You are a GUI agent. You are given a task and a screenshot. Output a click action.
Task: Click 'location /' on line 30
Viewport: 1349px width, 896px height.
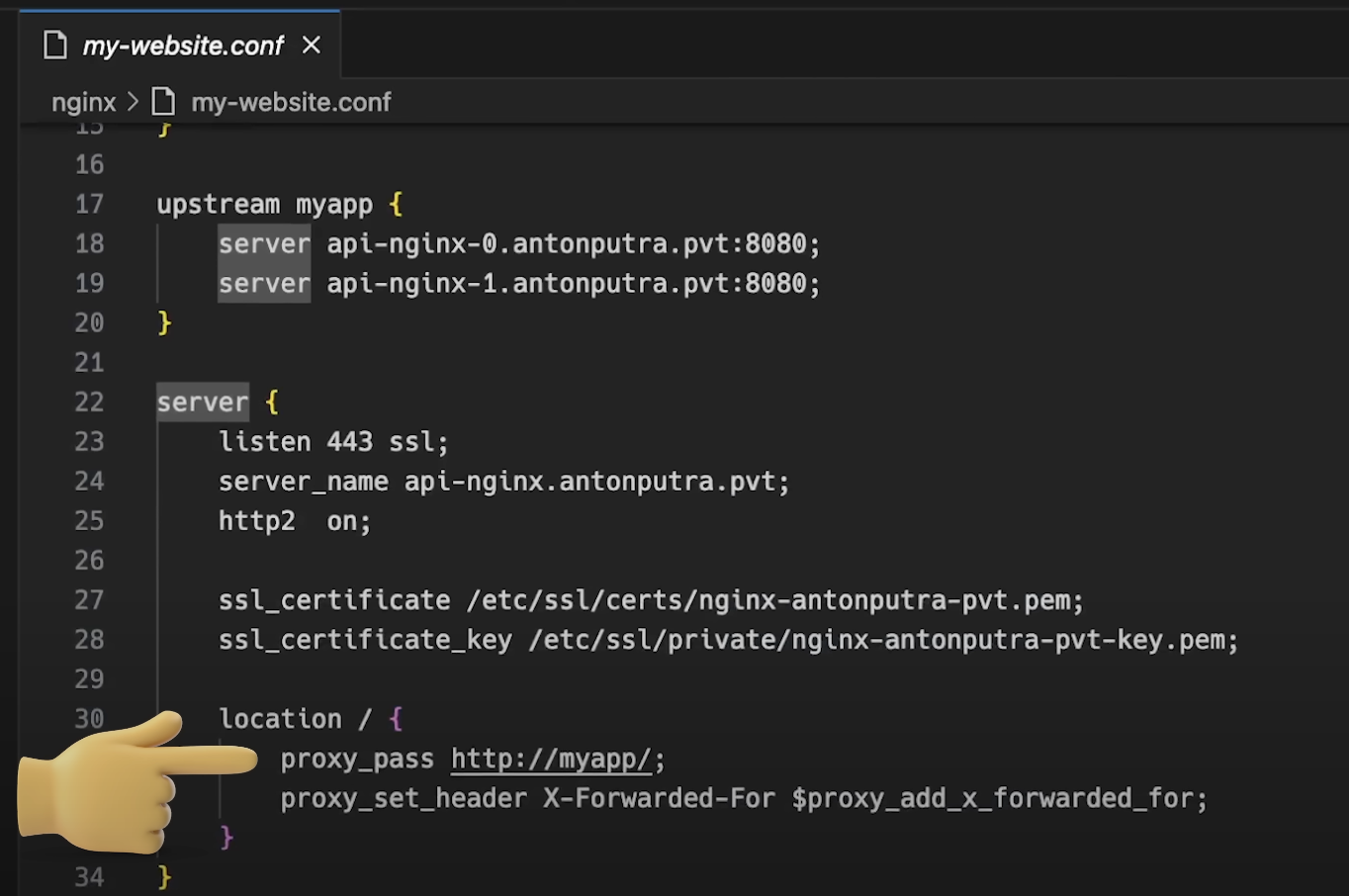[295, 719]
